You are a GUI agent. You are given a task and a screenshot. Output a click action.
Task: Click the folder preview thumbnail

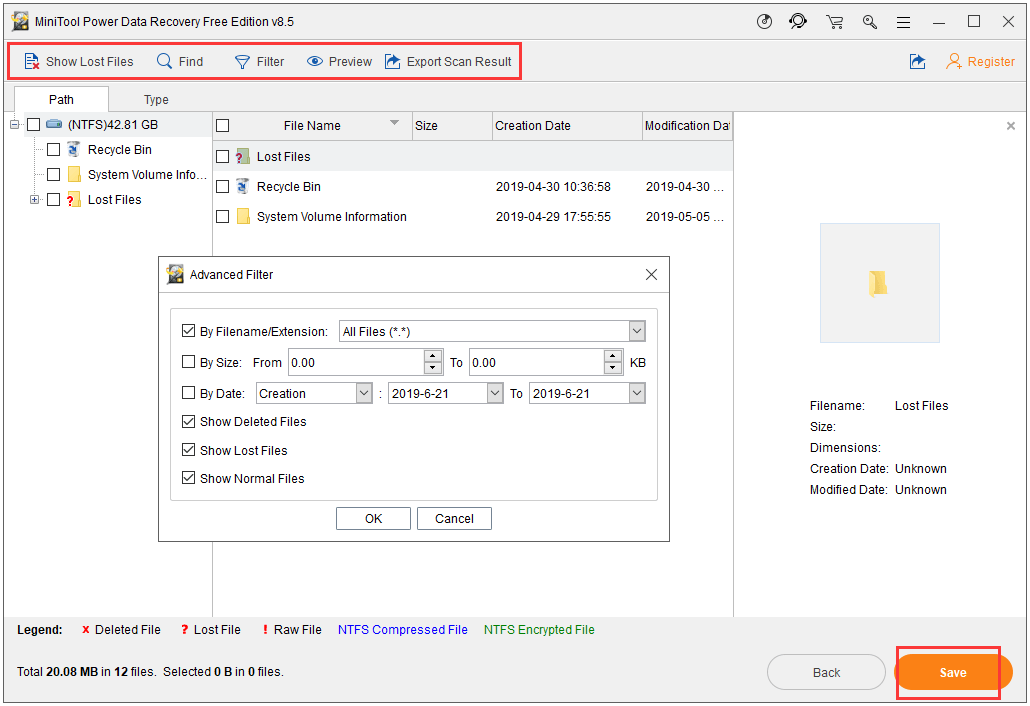coord(880,283)
